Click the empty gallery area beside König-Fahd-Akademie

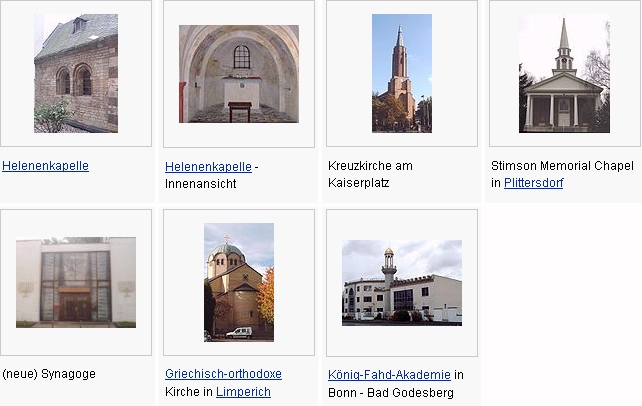[x=564, y=305]
